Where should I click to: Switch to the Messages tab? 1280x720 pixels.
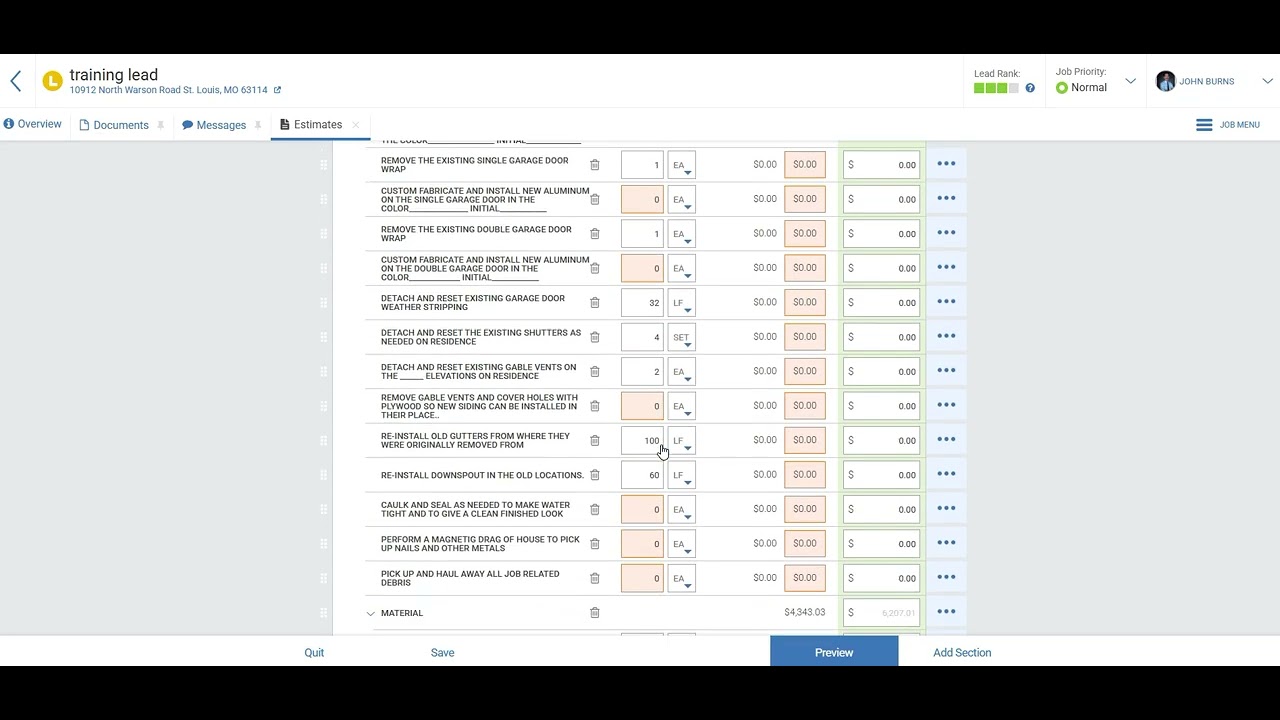(214, 125)
